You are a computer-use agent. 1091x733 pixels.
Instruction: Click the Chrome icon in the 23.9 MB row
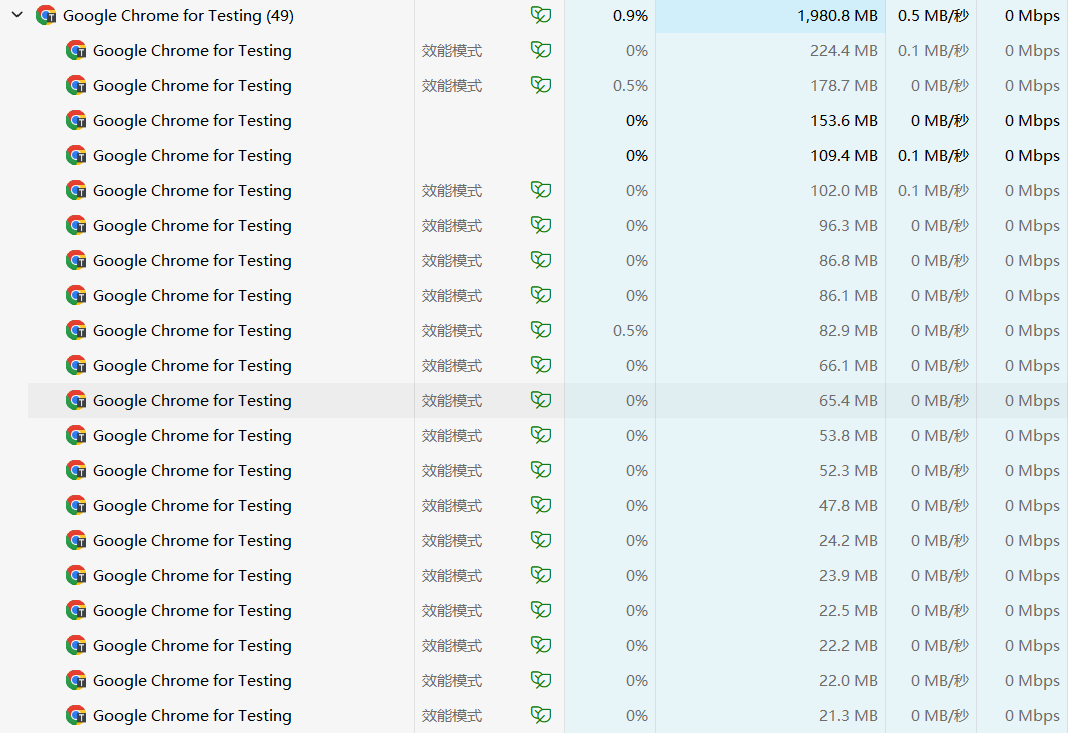76,575
